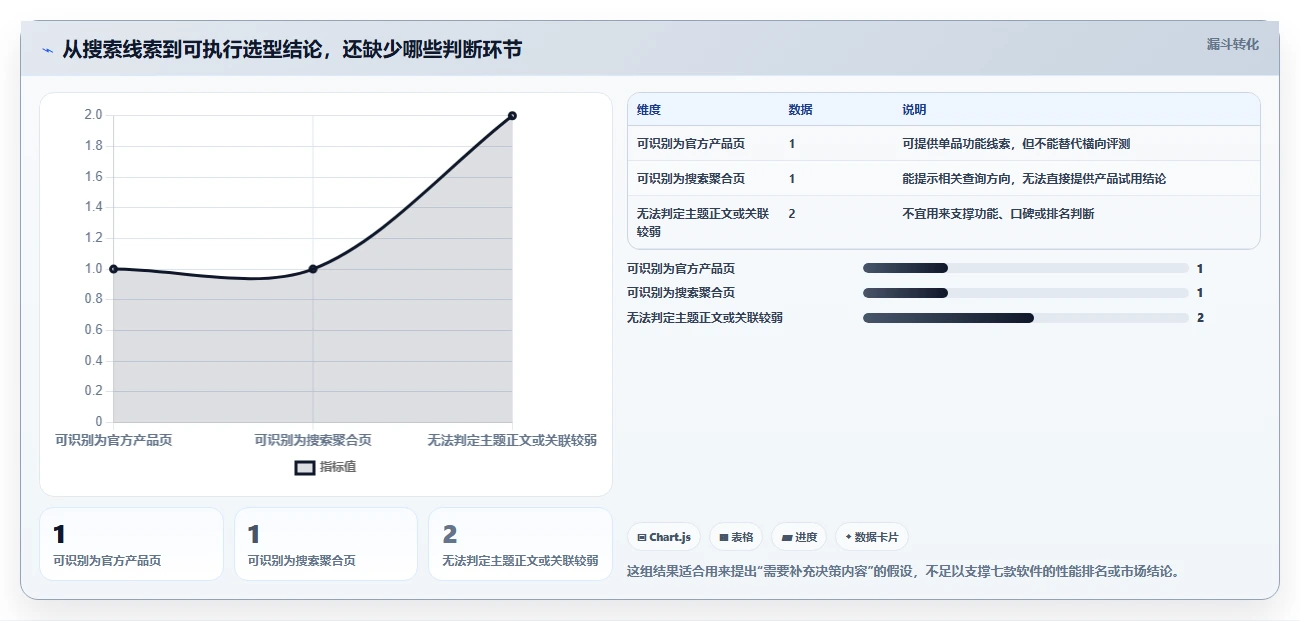
Task: Click progress value 2 at bar end
Action: (1200, 318)
